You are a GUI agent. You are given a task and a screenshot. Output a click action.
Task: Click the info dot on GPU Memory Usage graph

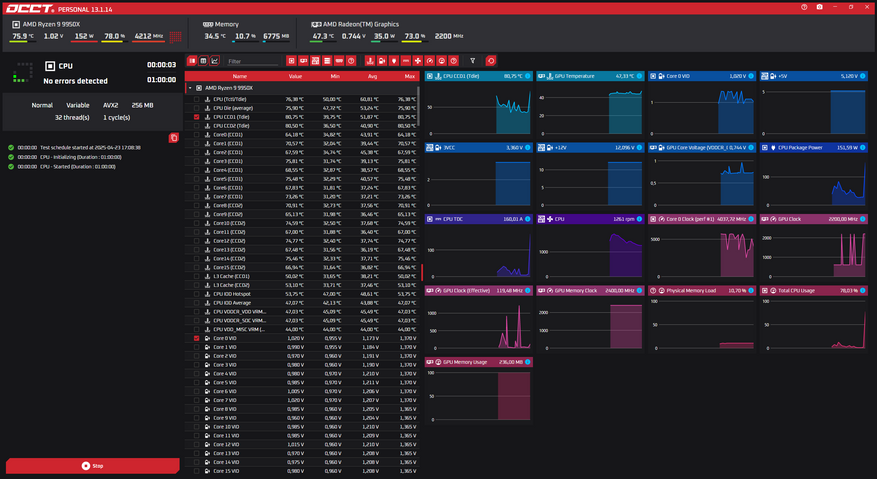[x=527, y=362]
